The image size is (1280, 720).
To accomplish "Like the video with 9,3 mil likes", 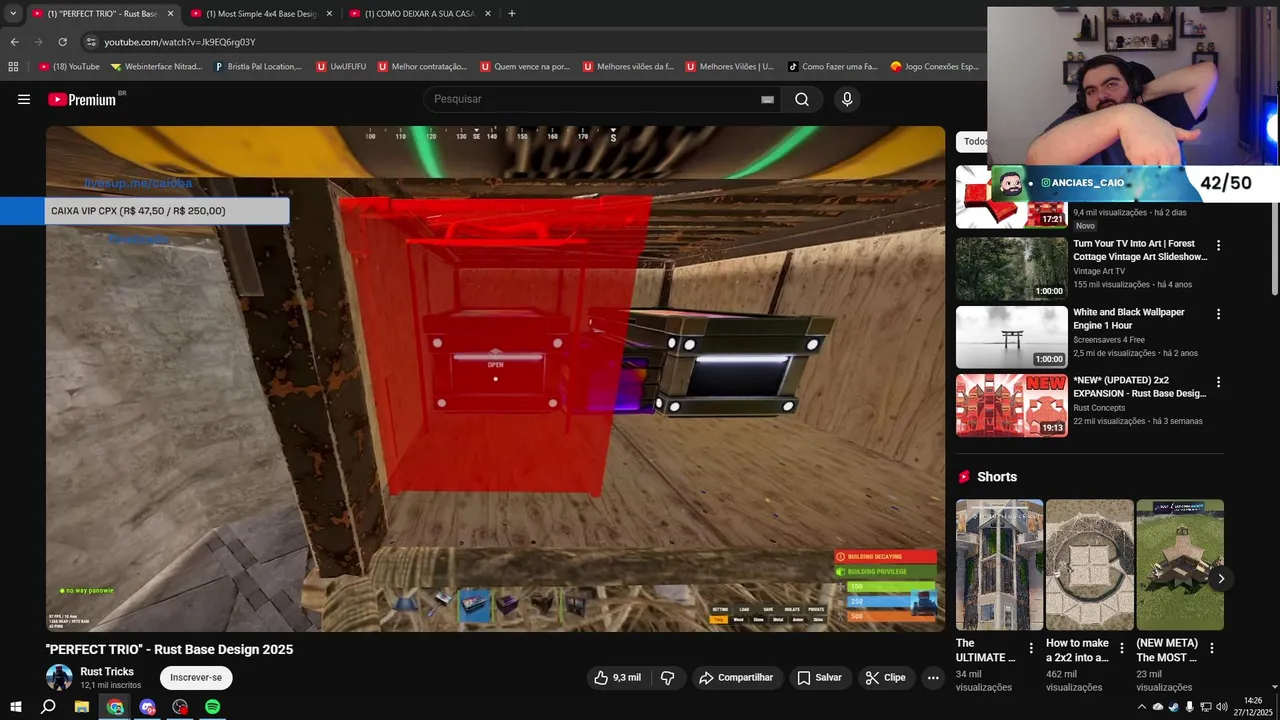I will (617, 677).
